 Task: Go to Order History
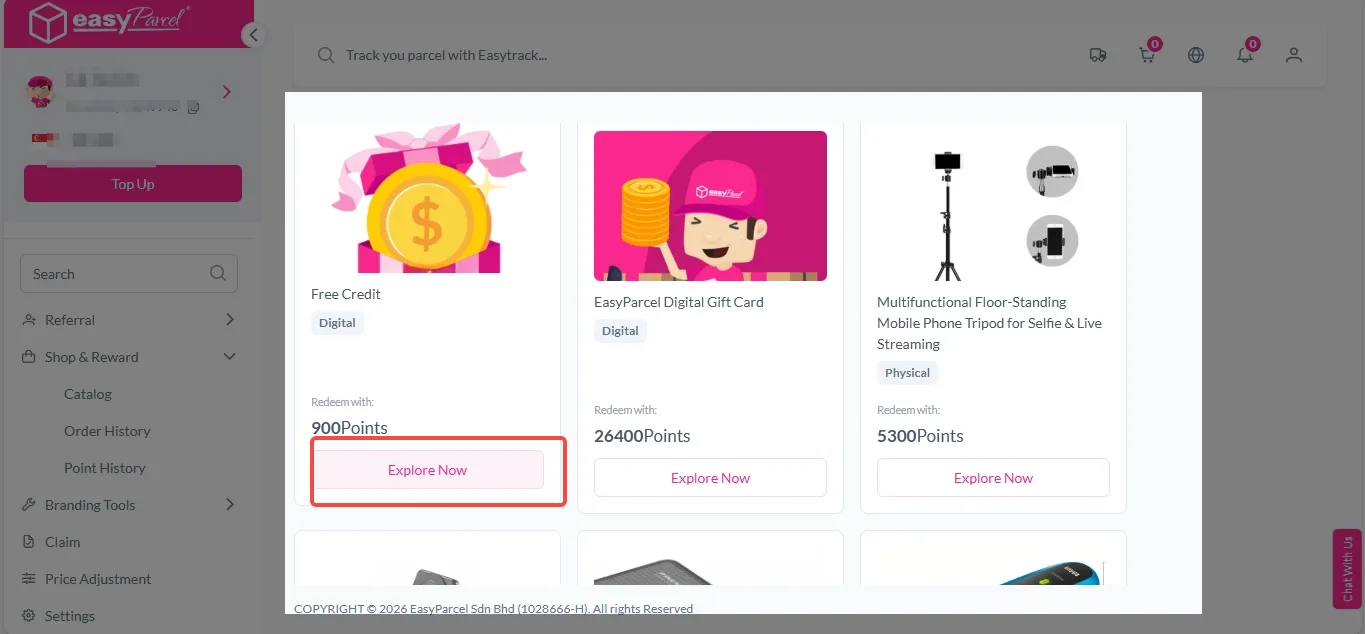[x=107, y=431]
